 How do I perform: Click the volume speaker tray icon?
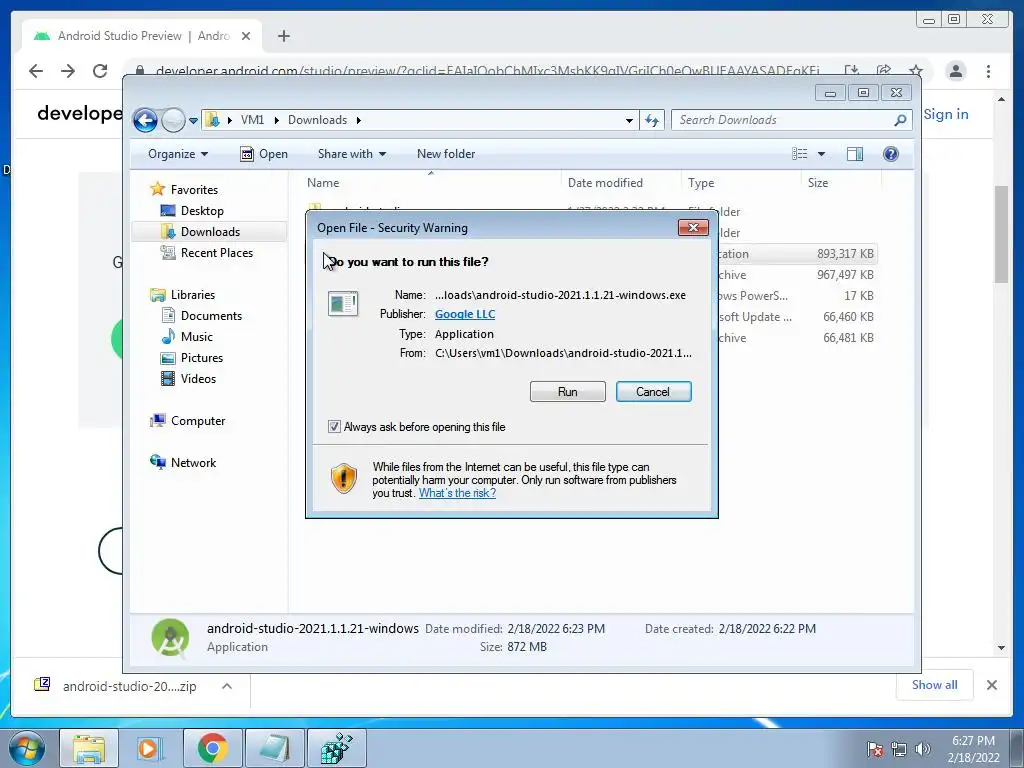point(923,749)
